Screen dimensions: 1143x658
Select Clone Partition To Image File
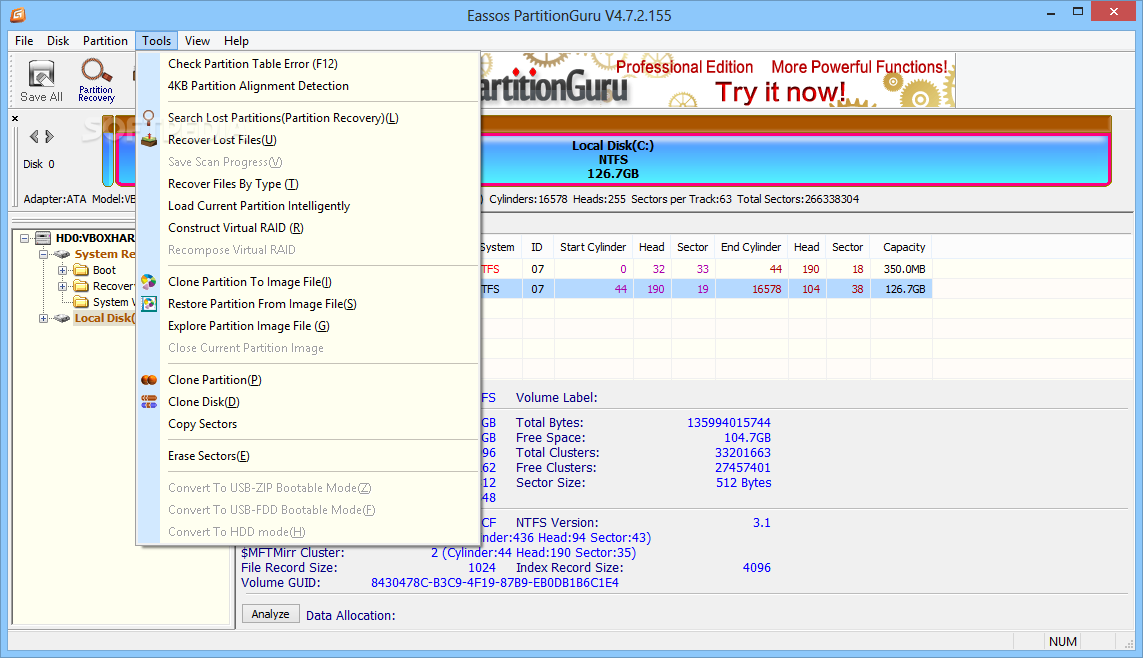250,282
